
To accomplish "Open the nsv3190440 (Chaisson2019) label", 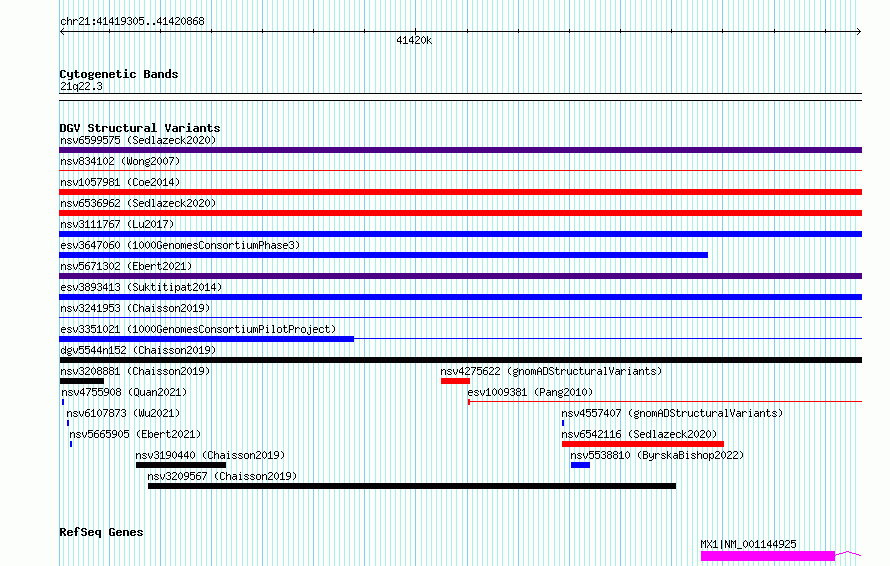I will (210, 455).
